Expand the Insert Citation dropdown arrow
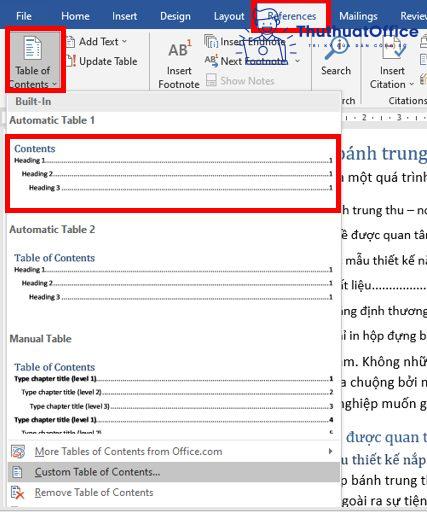Image resolution: width=427 pixels, height=512 pixels. [x=411, y=84]
